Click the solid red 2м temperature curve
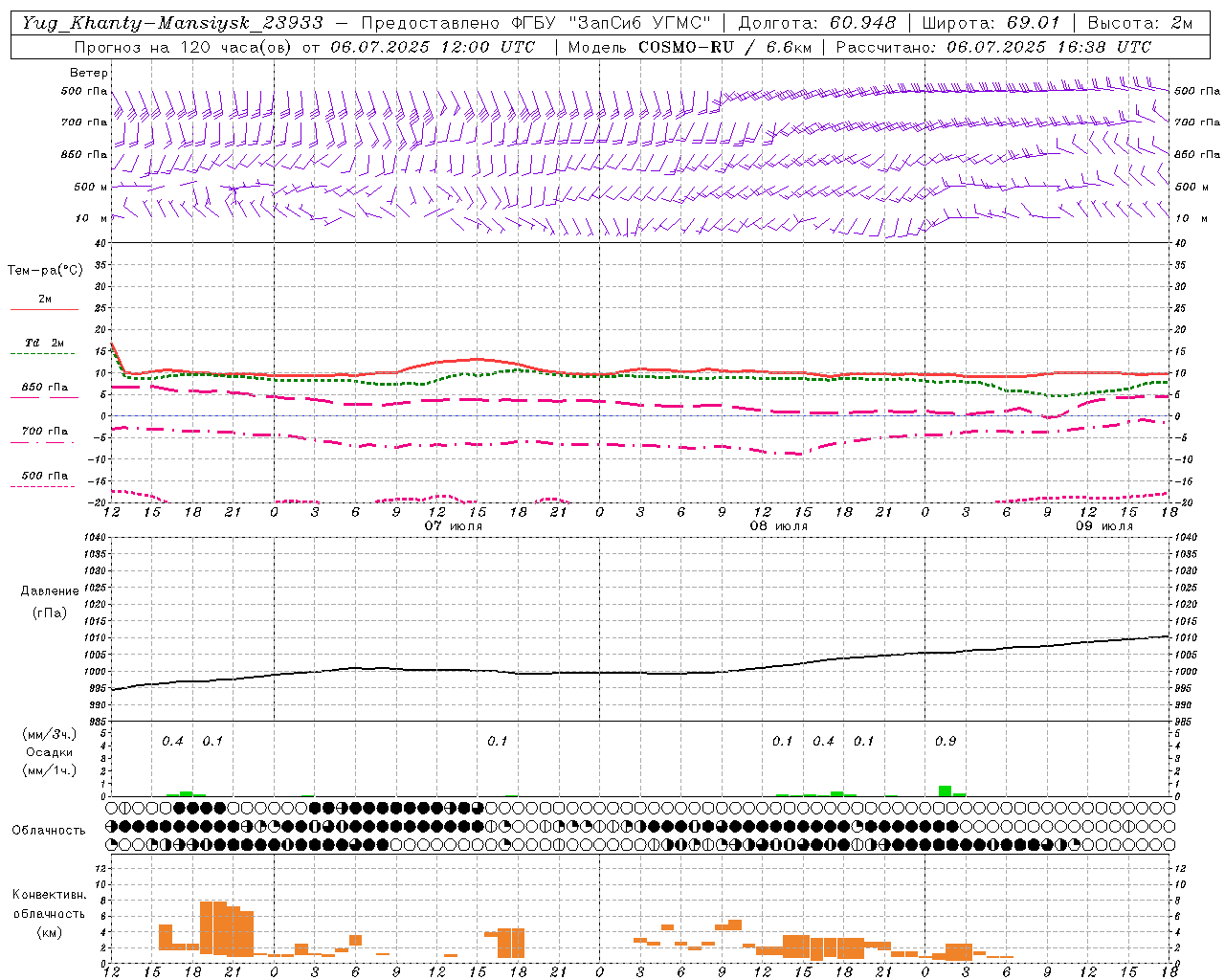Screen dimensions: 1225x980 [641, 370]
